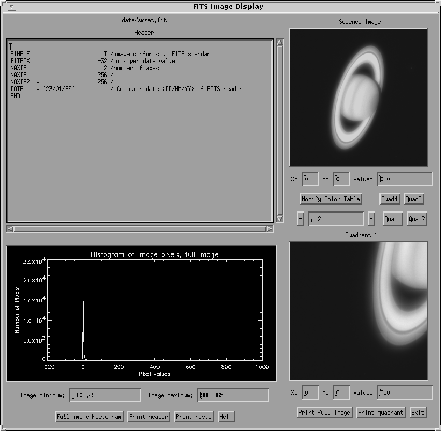Click the stepper button right of the zoom field
The image size is (441, 431).
pyautogui.click(x=371, y=219)
